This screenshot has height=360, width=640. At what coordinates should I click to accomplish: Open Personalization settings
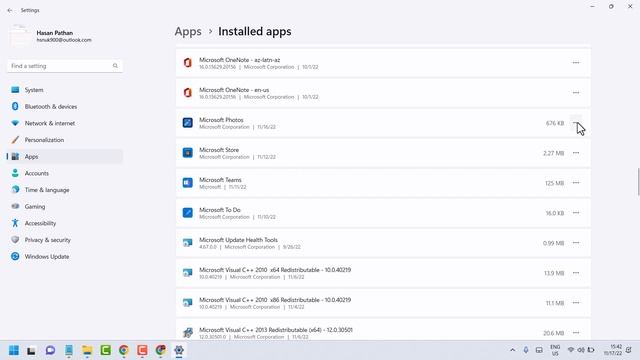tap(64, 140)
